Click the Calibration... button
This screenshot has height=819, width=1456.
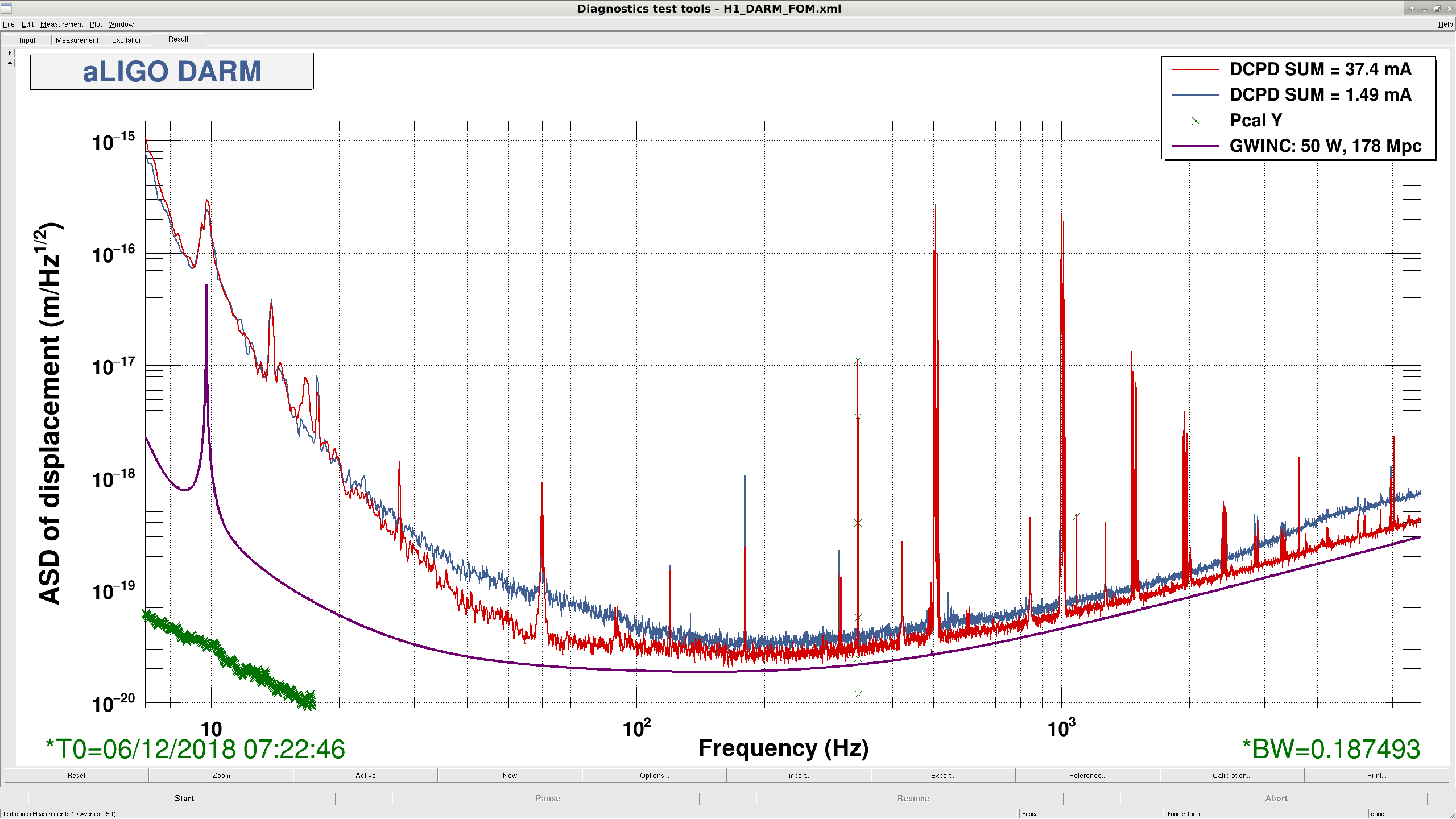1232,776
